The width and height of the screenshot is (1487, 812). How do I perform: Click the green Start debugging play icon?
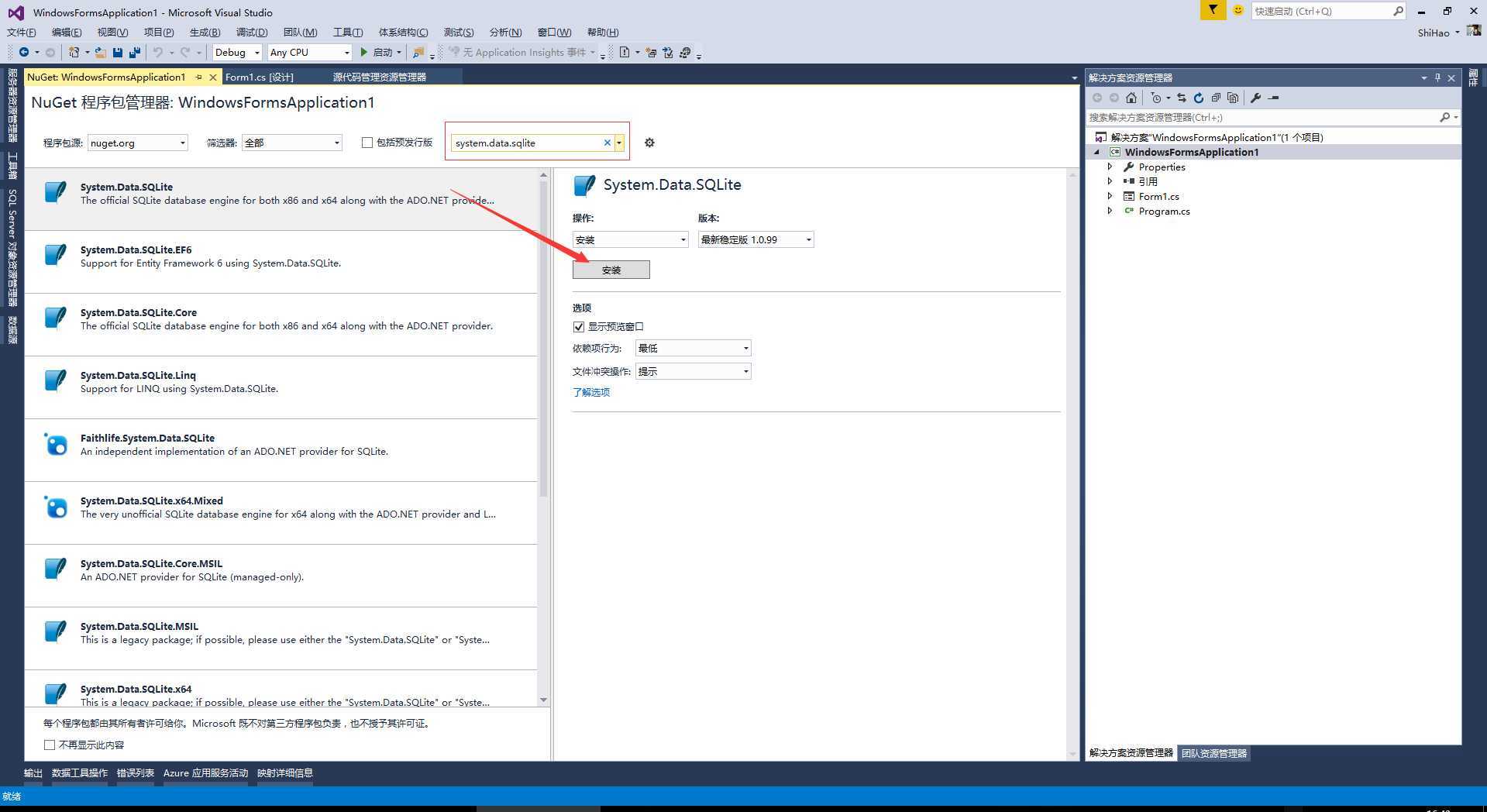click(x=363, y=52)
